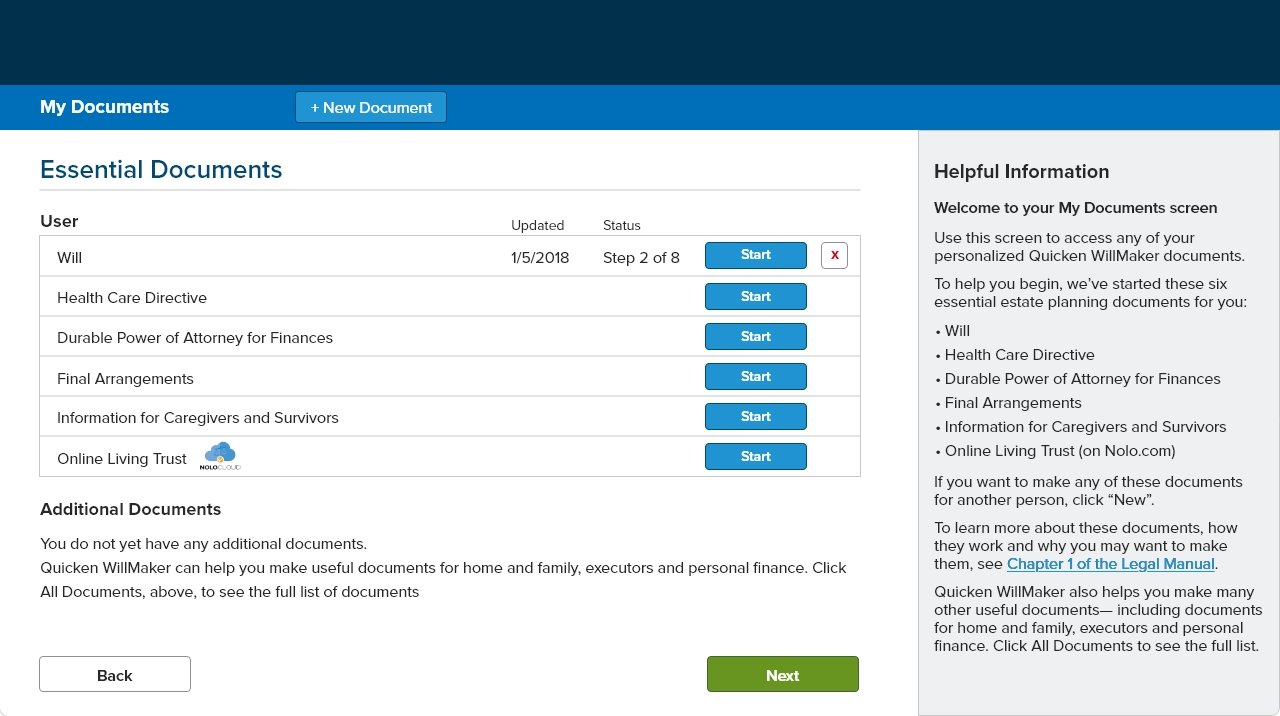
Task: Start the Final Arrangements document
Action: pyautogui.click(x=755, y=377)
